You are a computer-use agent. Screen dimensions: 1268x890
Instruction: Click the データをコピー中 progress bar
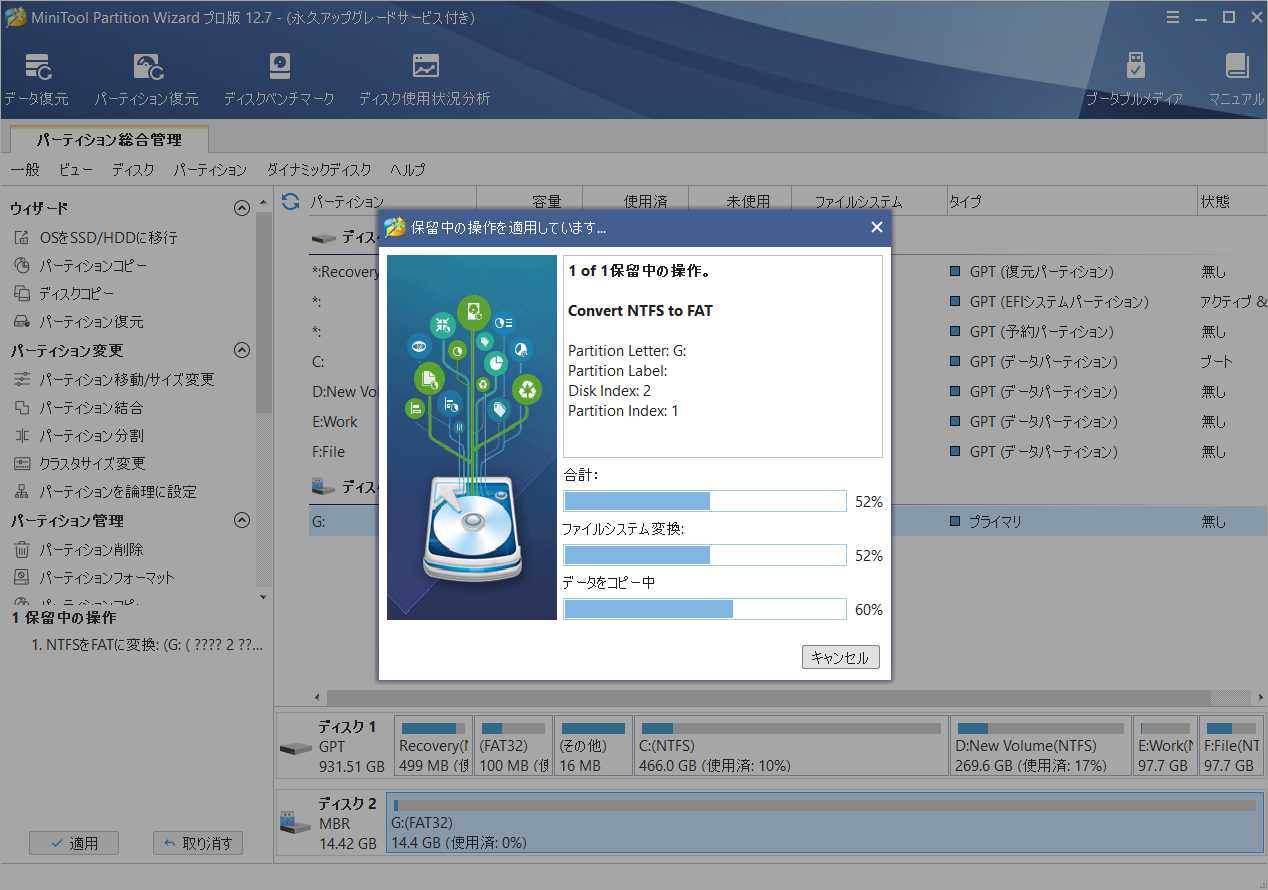[705, 609]
